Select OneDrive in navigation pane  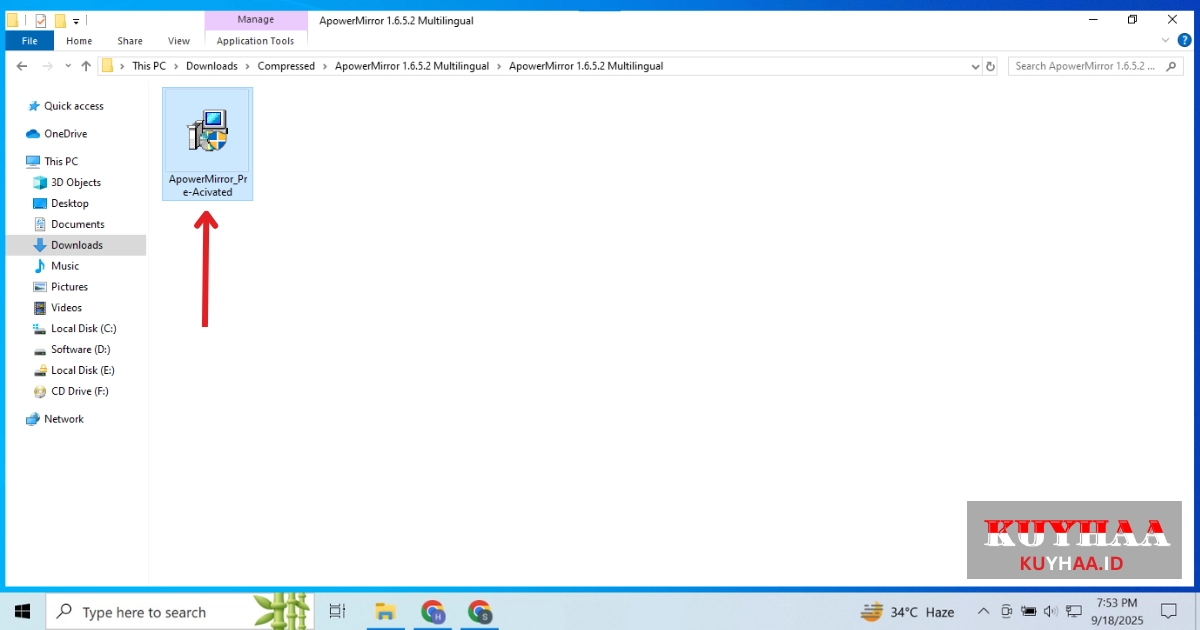[57, 134]
